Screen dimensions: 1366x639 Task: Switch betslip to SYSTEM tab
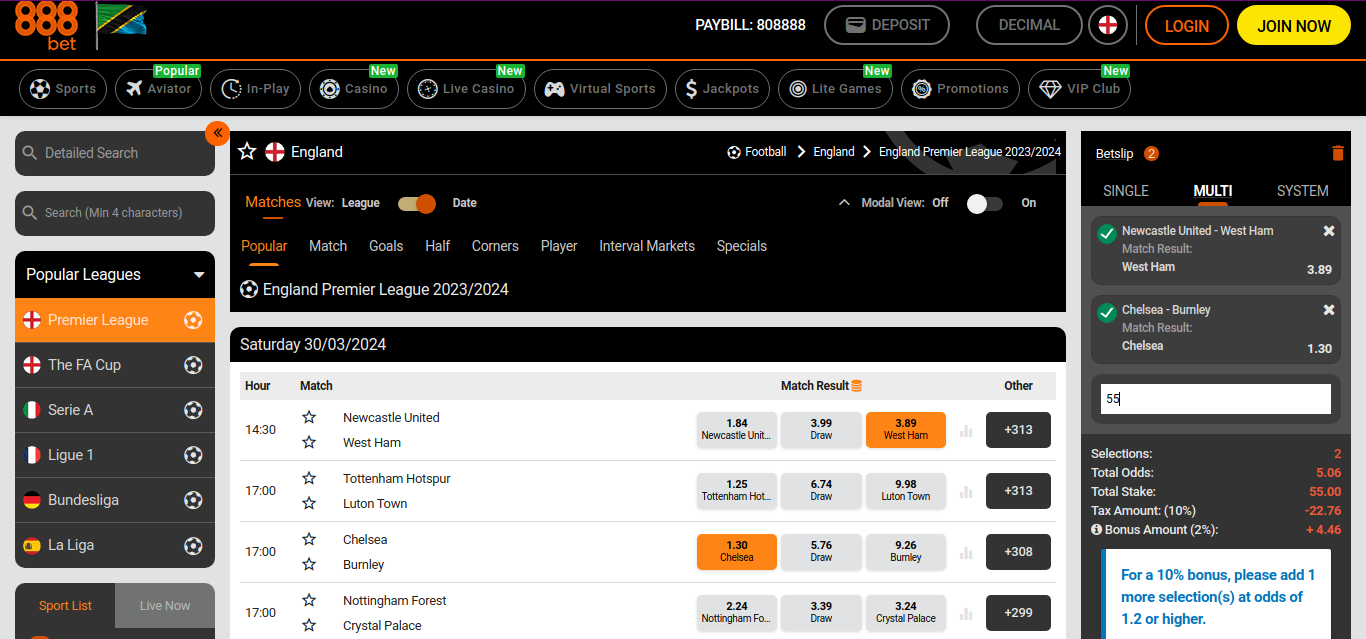(x=1303, y=191)
